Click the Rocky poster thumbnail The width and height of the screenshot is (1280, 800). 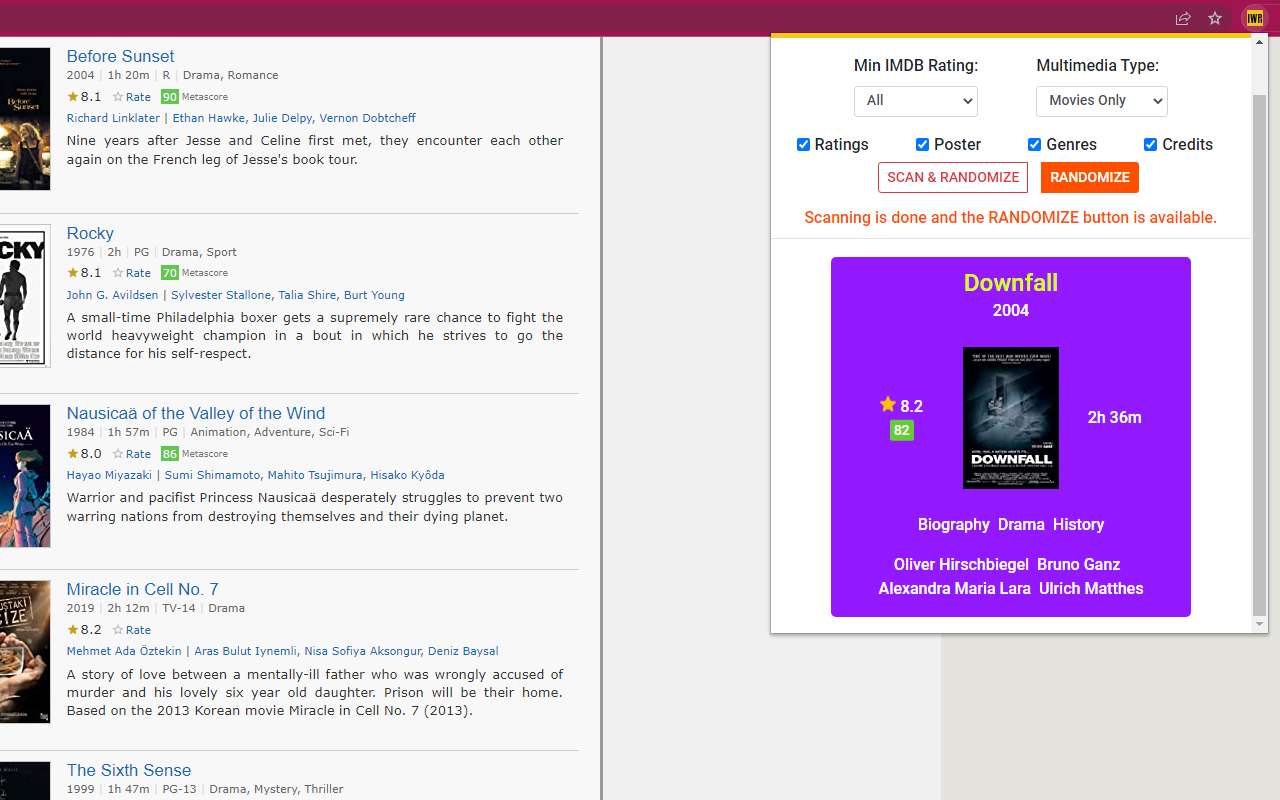[x=25, y=296]
